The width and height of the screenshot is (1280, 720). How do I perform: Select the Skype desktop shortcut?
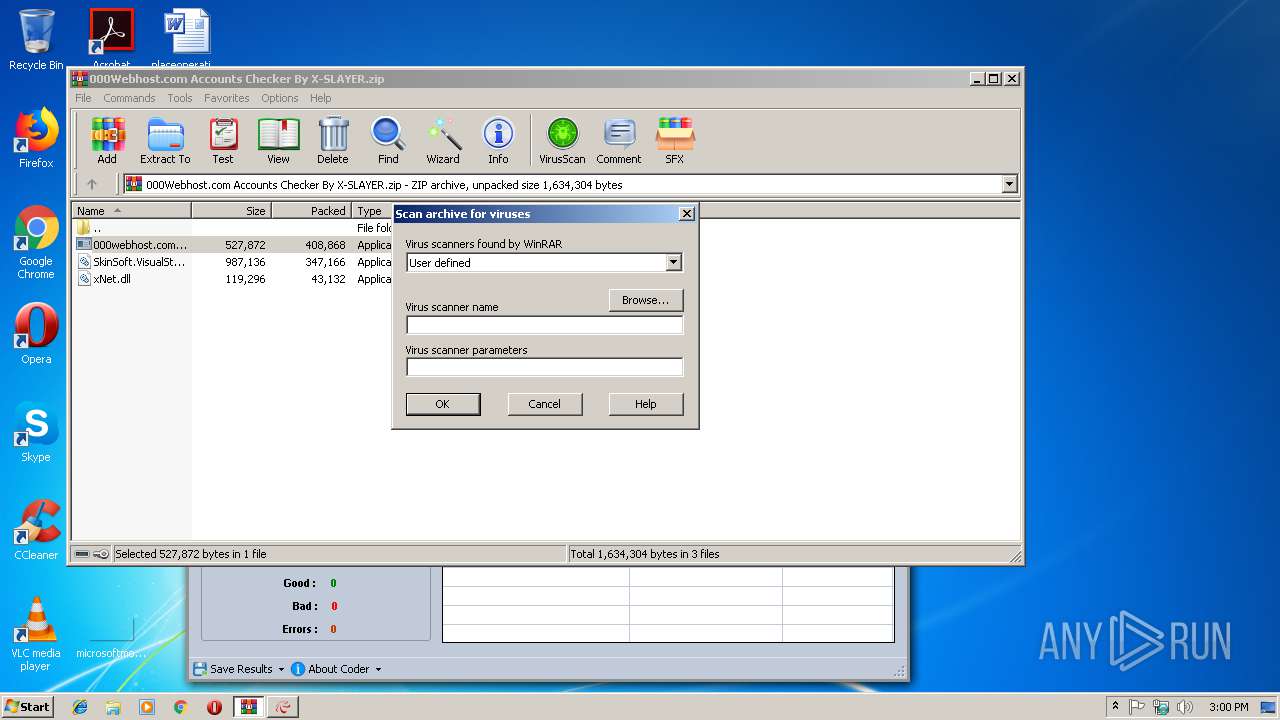click(36, 432)
